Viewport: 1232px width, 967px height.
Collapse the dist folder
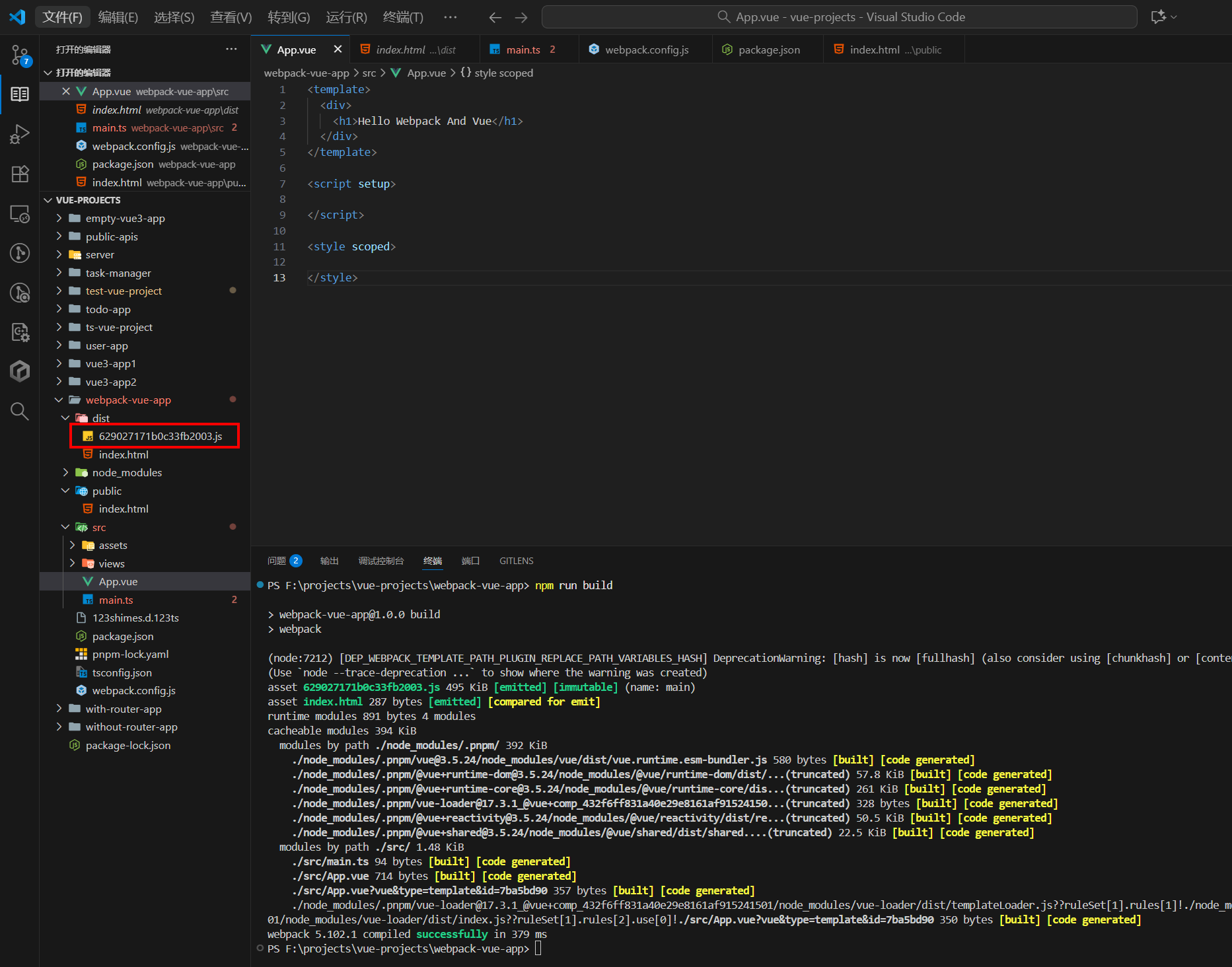[65, 418]
